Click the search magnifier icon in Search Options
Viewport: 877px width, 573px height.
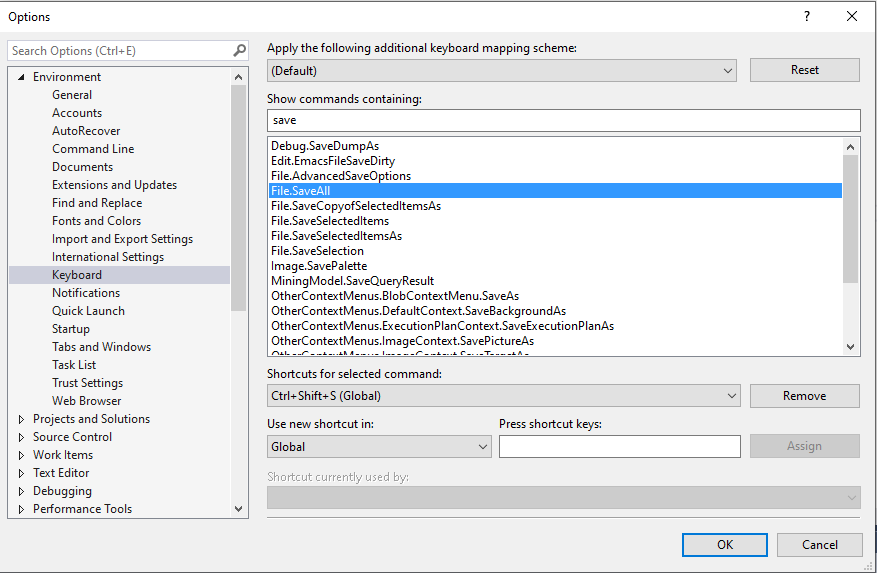pos(239,50)
